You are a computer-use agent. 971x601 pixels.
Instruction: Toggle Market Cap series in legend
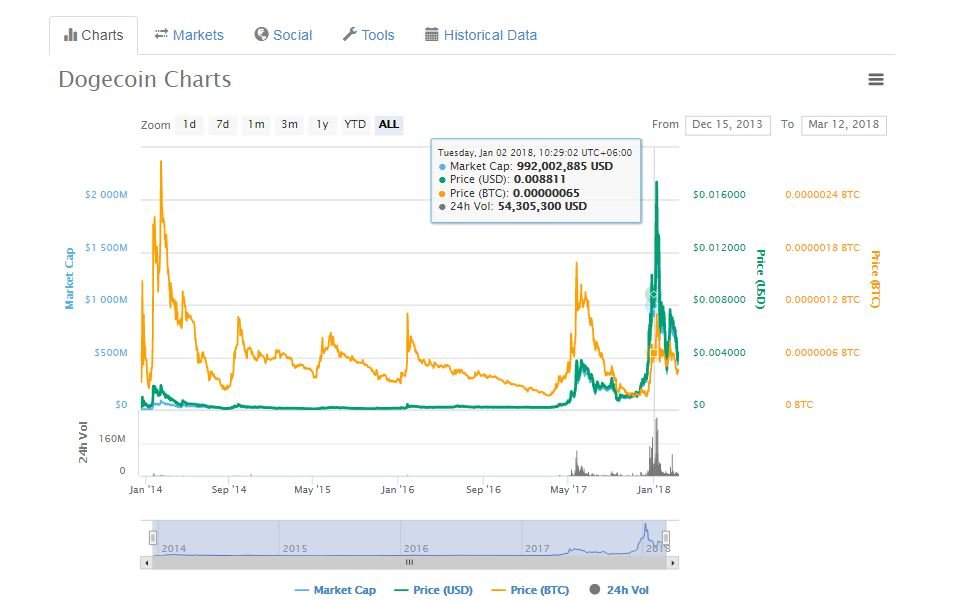tap(336, 590)
